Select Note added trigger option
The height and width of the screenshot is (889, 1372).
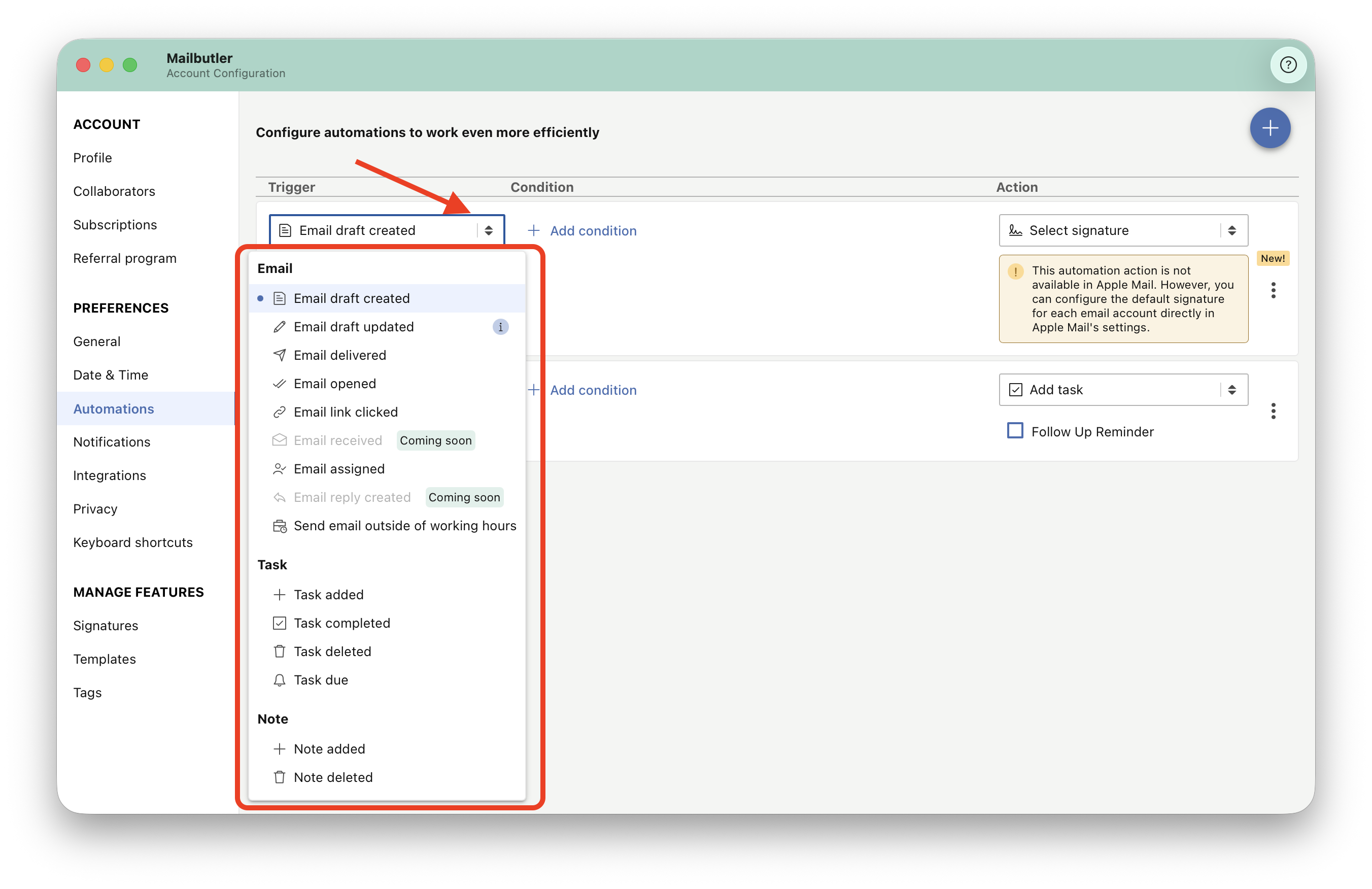387,749
